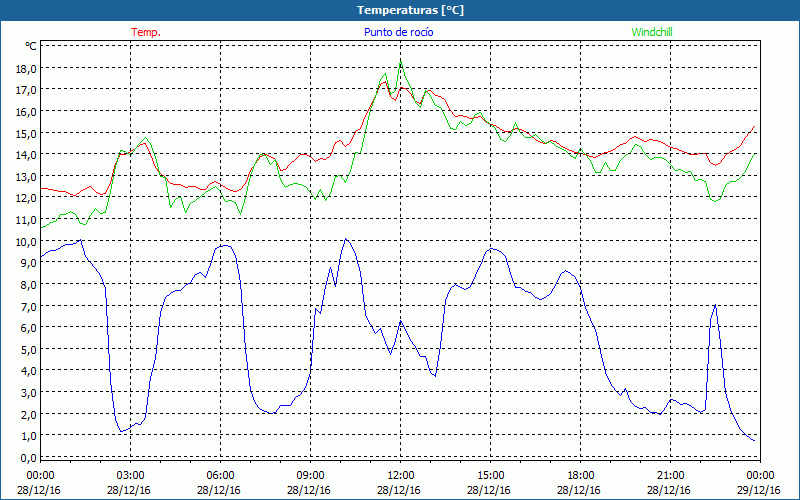Click the 15:00 time axis label
Screen dimensions: 800x500
[490, 476]
